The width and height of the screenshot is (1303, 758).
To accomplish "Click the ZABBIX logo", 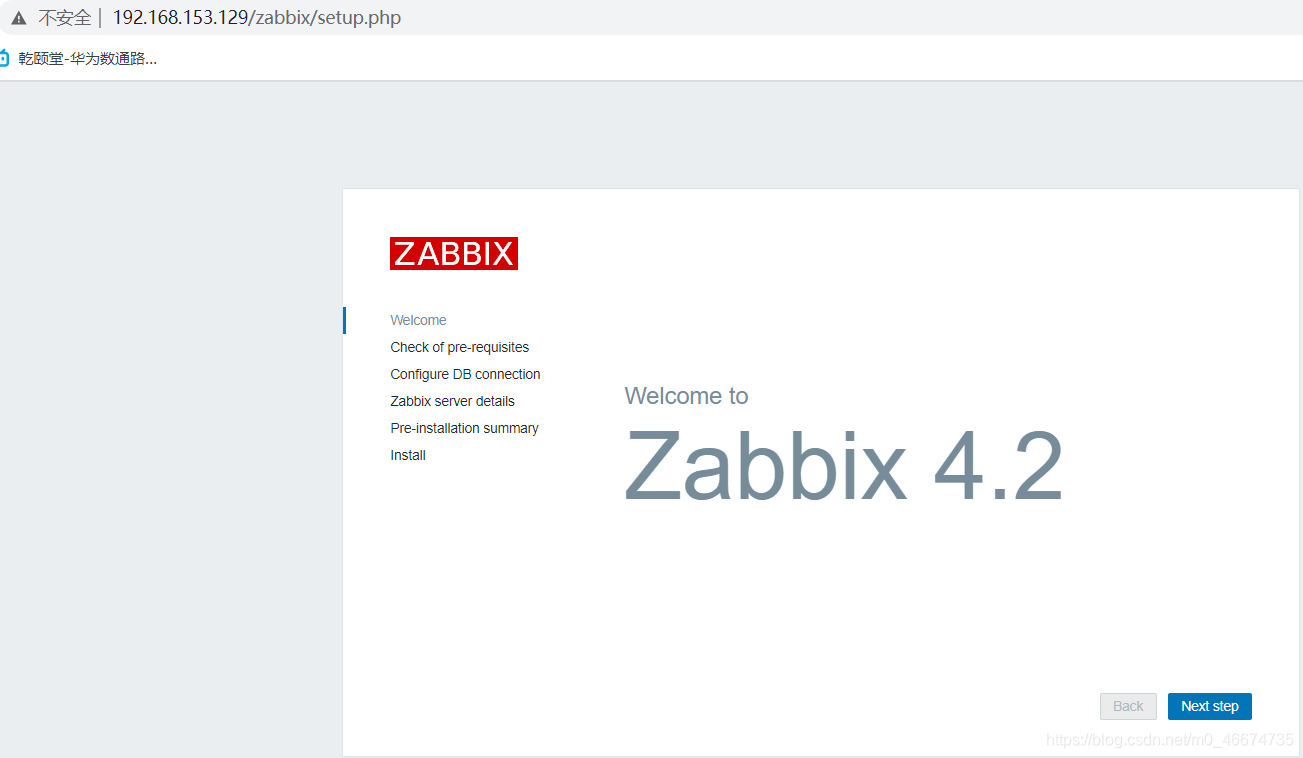I will click(454, 253).
